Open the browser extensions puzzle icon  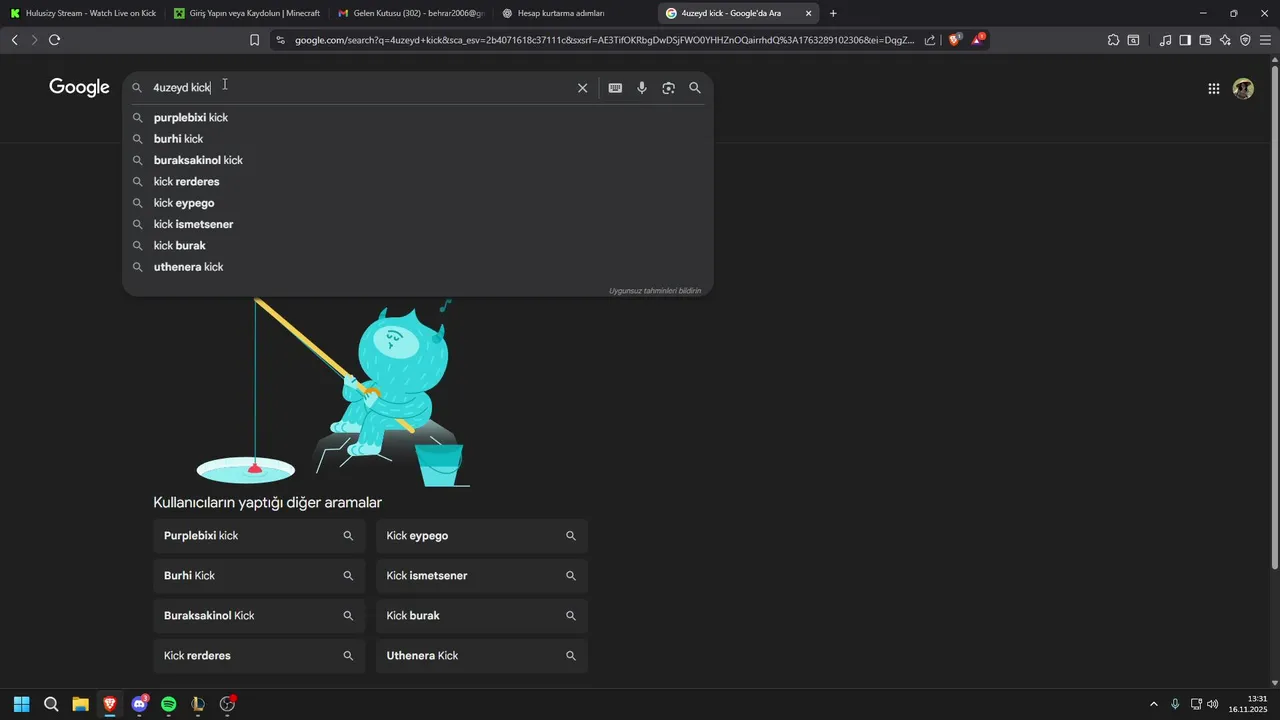[x=1113, y=40]
